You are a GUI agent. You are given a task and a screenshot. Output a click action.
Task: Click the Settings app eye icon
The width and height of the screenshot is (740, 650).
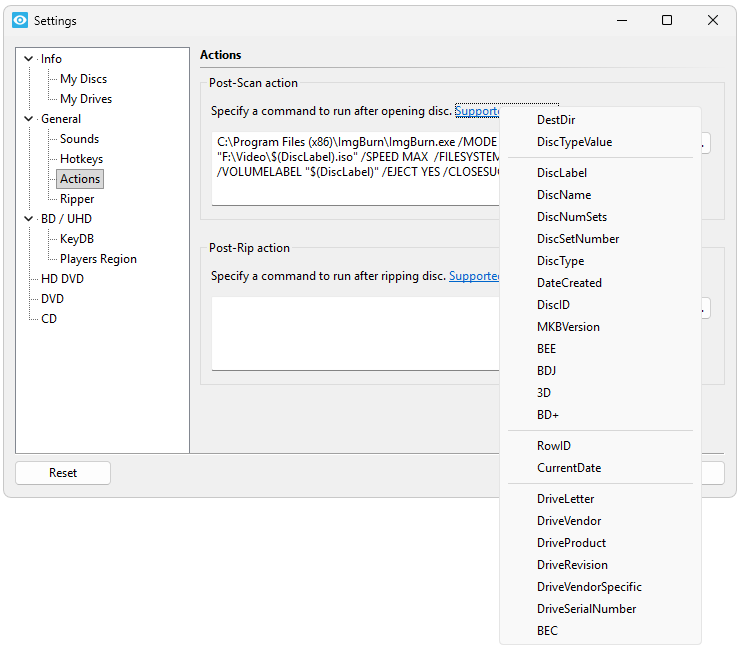pos(19,20)
